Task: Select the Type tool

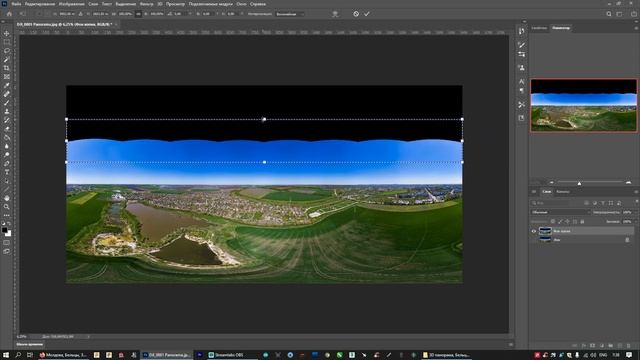Action: [x=7, y=172]
